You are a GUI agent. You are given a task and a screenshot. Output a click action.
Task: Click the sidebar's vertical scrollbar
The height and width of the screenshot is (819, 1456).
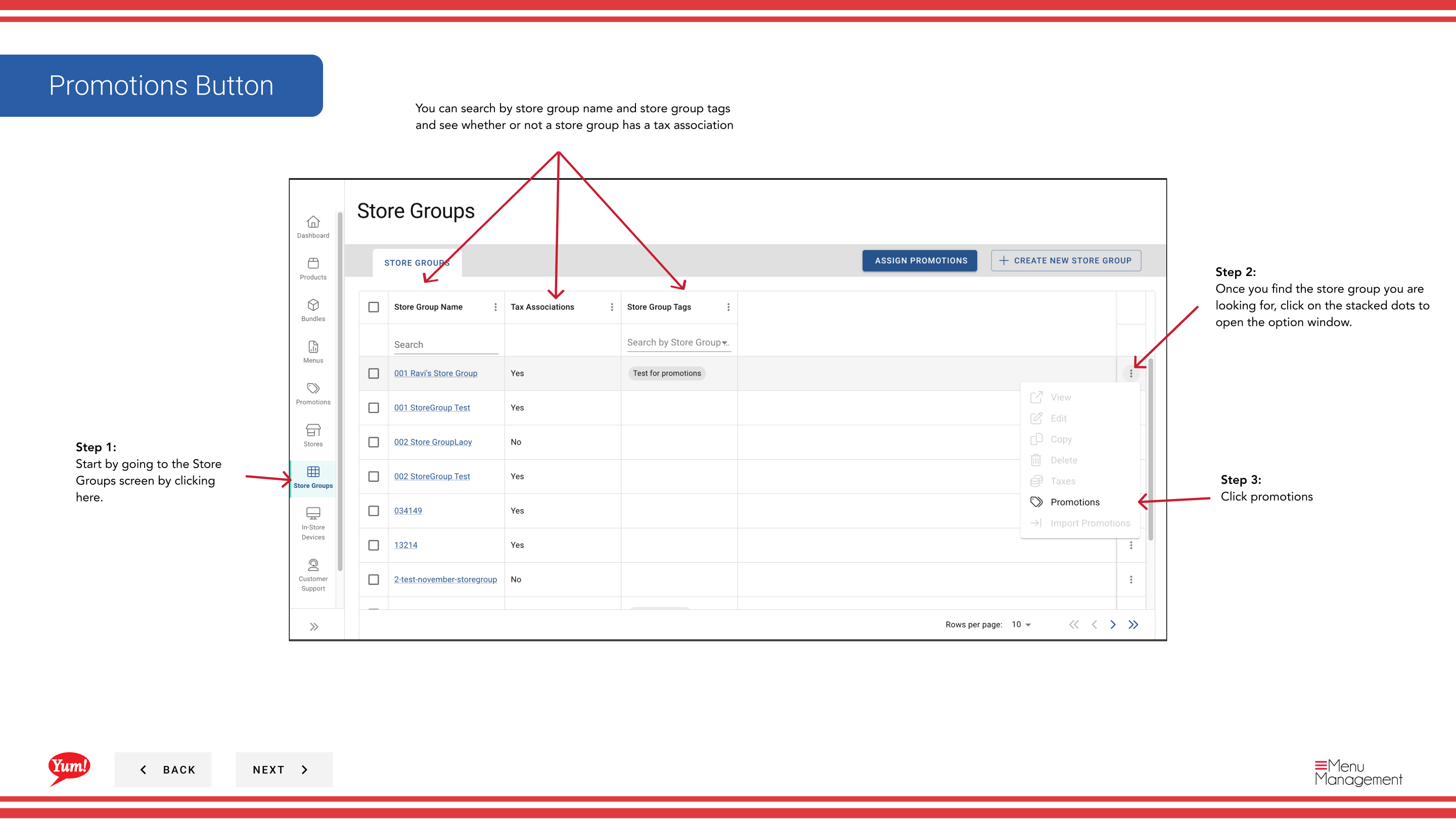pyautogui.click(x=340, y=391)
